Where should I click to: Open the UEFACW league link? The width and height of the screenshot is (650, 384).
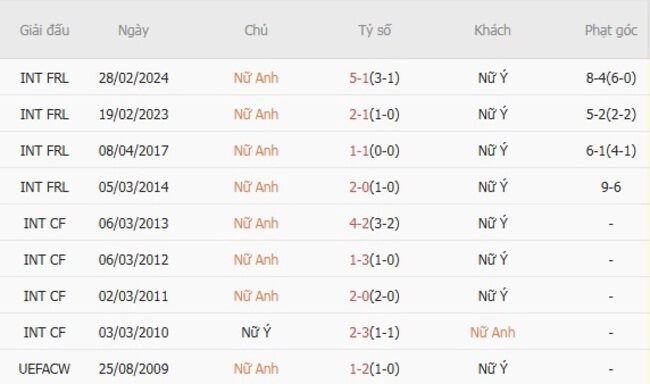coord(44,369)
